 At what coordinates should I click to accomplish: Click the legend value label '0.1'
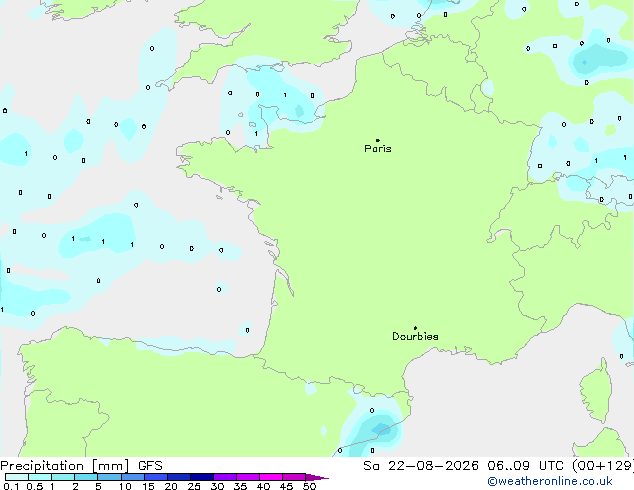[x=11, y=486]
